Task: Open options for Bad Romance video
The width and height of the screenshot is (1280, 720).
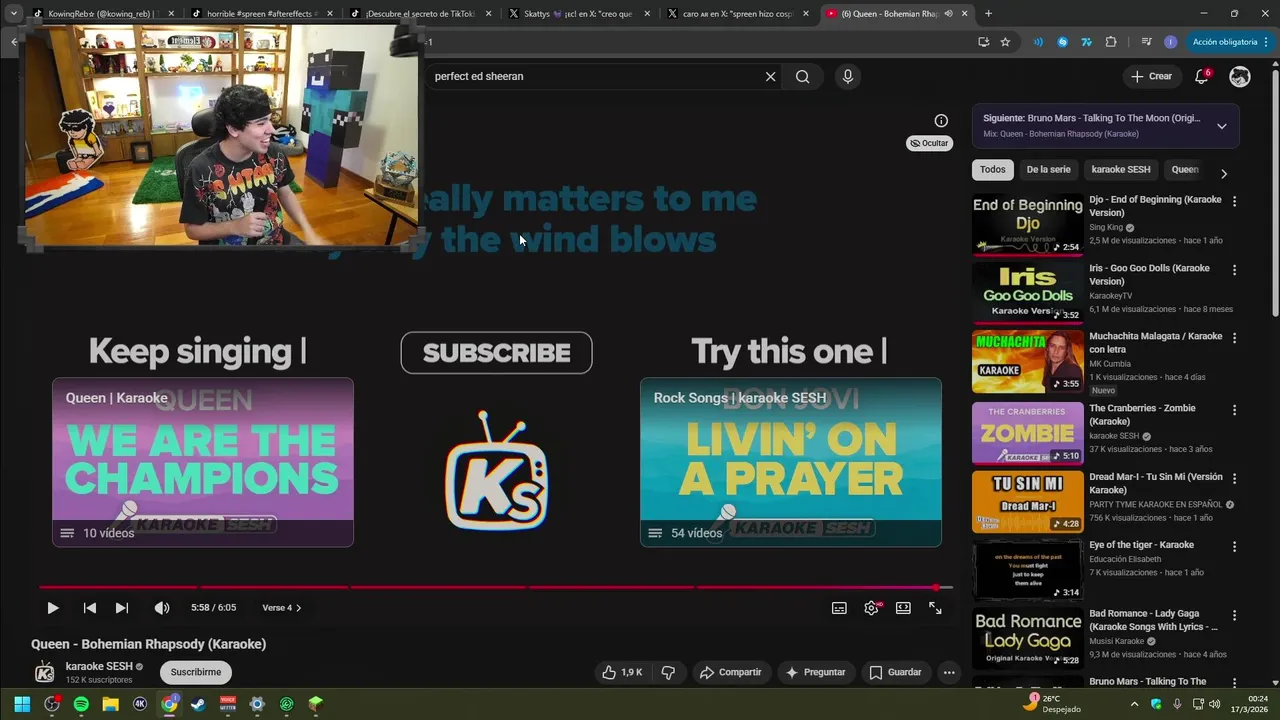Action: pos(1234,615)
